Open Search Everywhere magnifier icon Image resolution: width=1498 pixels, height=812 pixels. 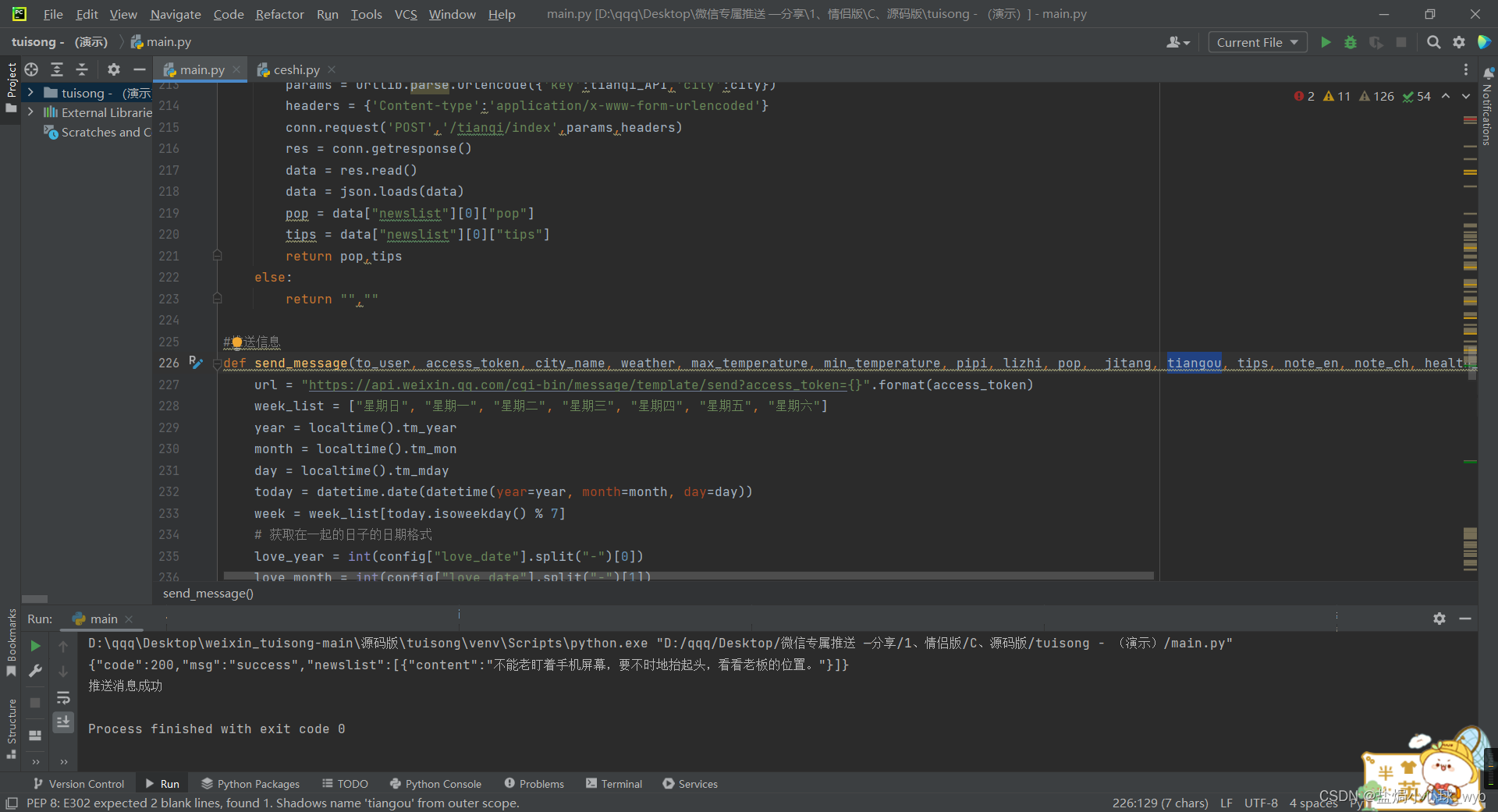click(x=1434, y=42)
